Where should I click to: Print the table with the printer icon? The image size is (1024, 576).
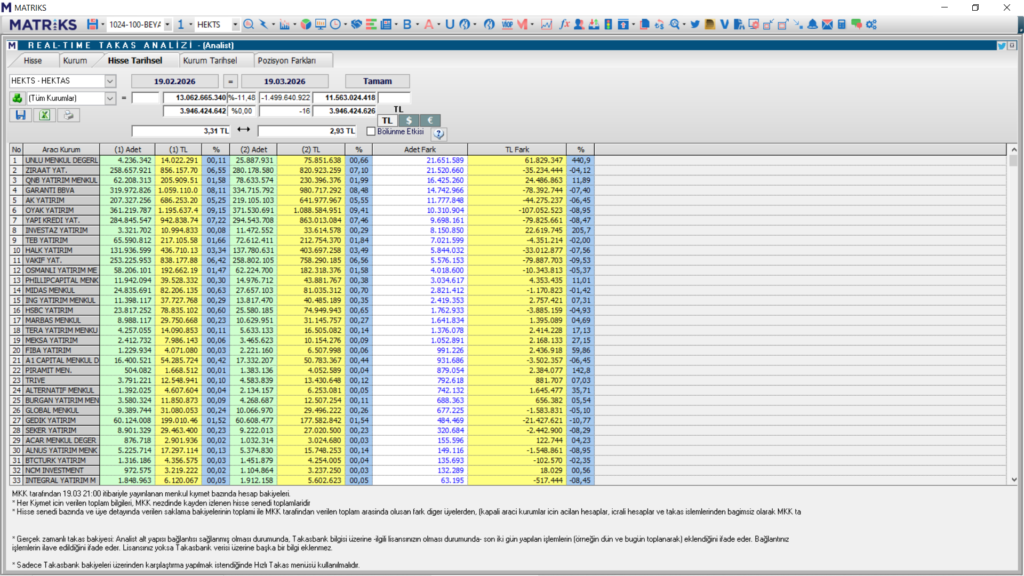[x=69, y=115]
